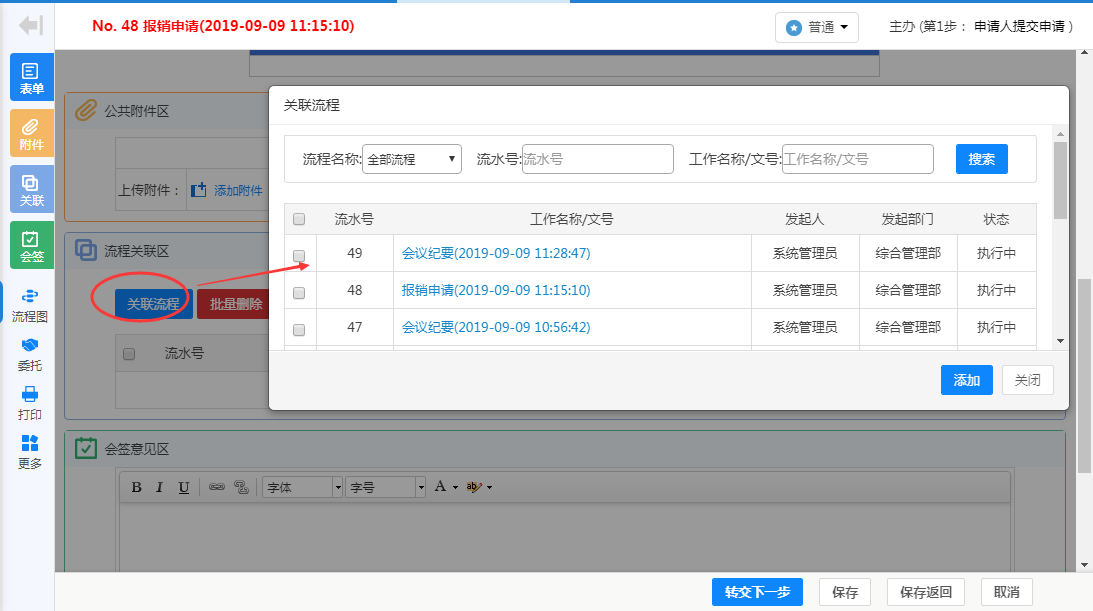Open the 字体 font dropdown in editor
Viewport: 1093px width, 611px height.
302,487
